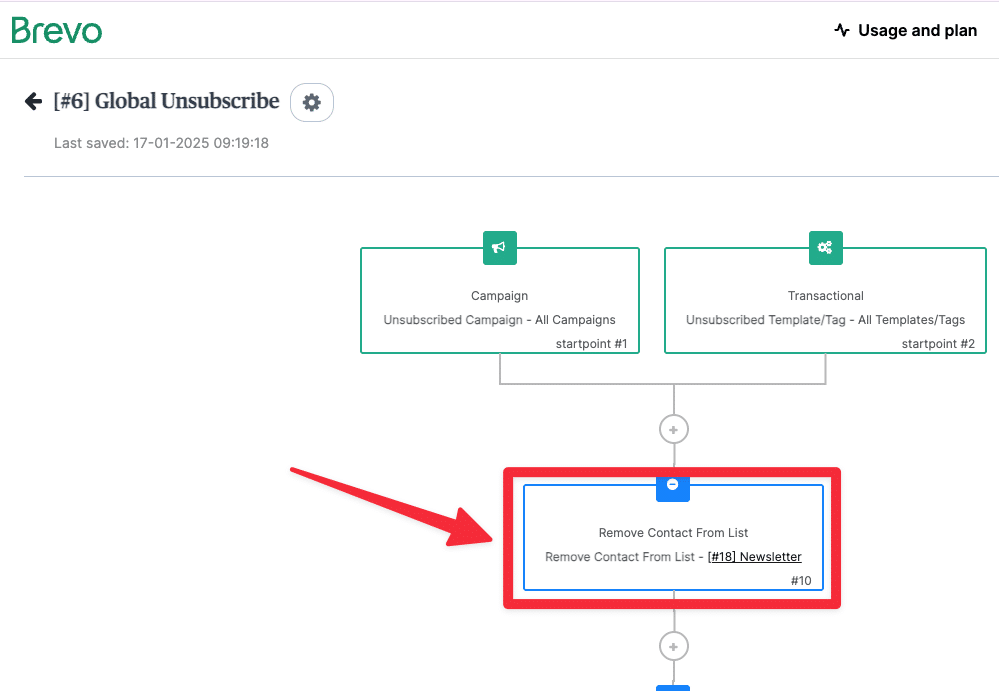Select the Transactional startpoint #2 box
This screenshot has height=691, width=999.
click(826, 301)
